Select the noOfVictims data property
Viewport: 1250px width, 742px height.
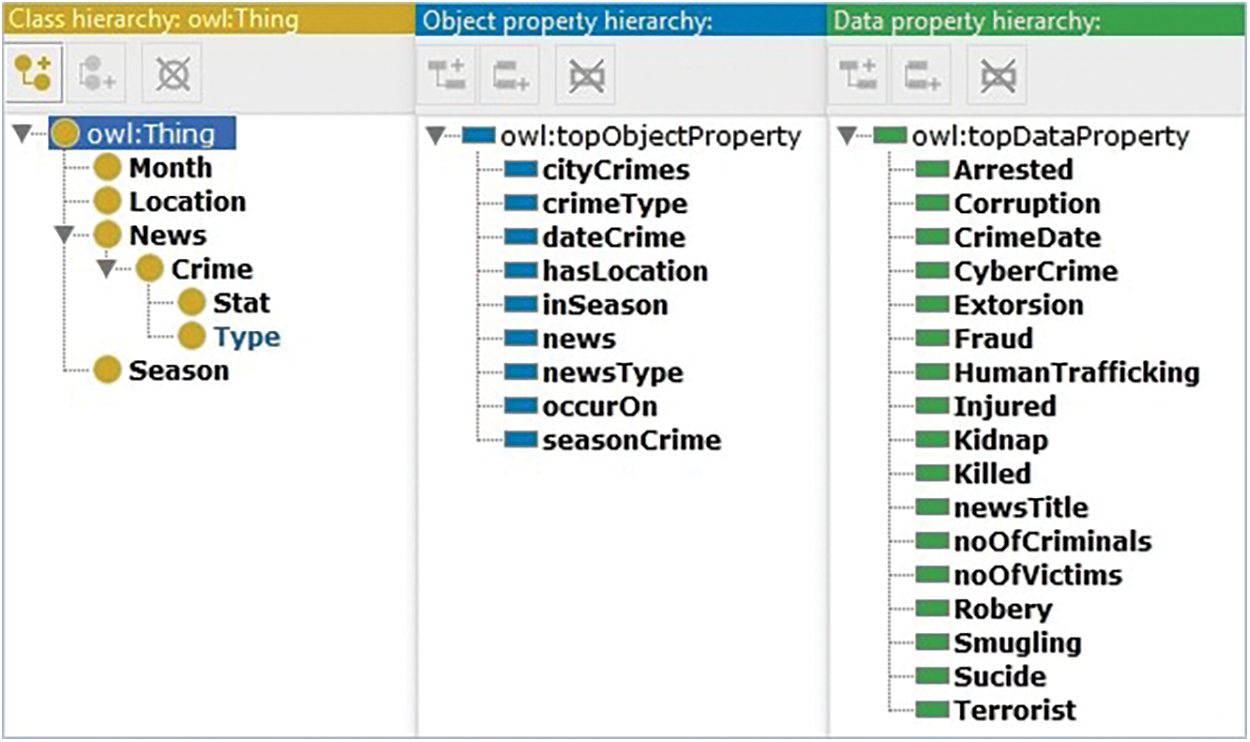click(x=1037, y=576)
